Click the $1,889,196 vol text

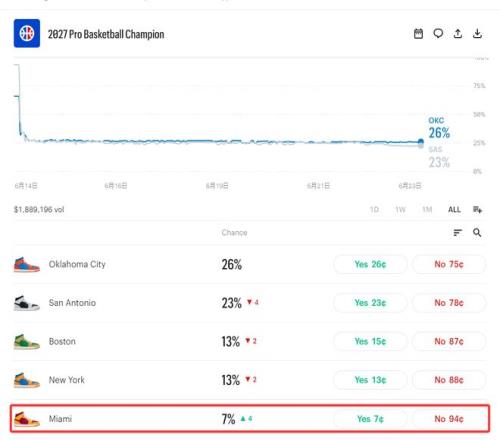39,209
